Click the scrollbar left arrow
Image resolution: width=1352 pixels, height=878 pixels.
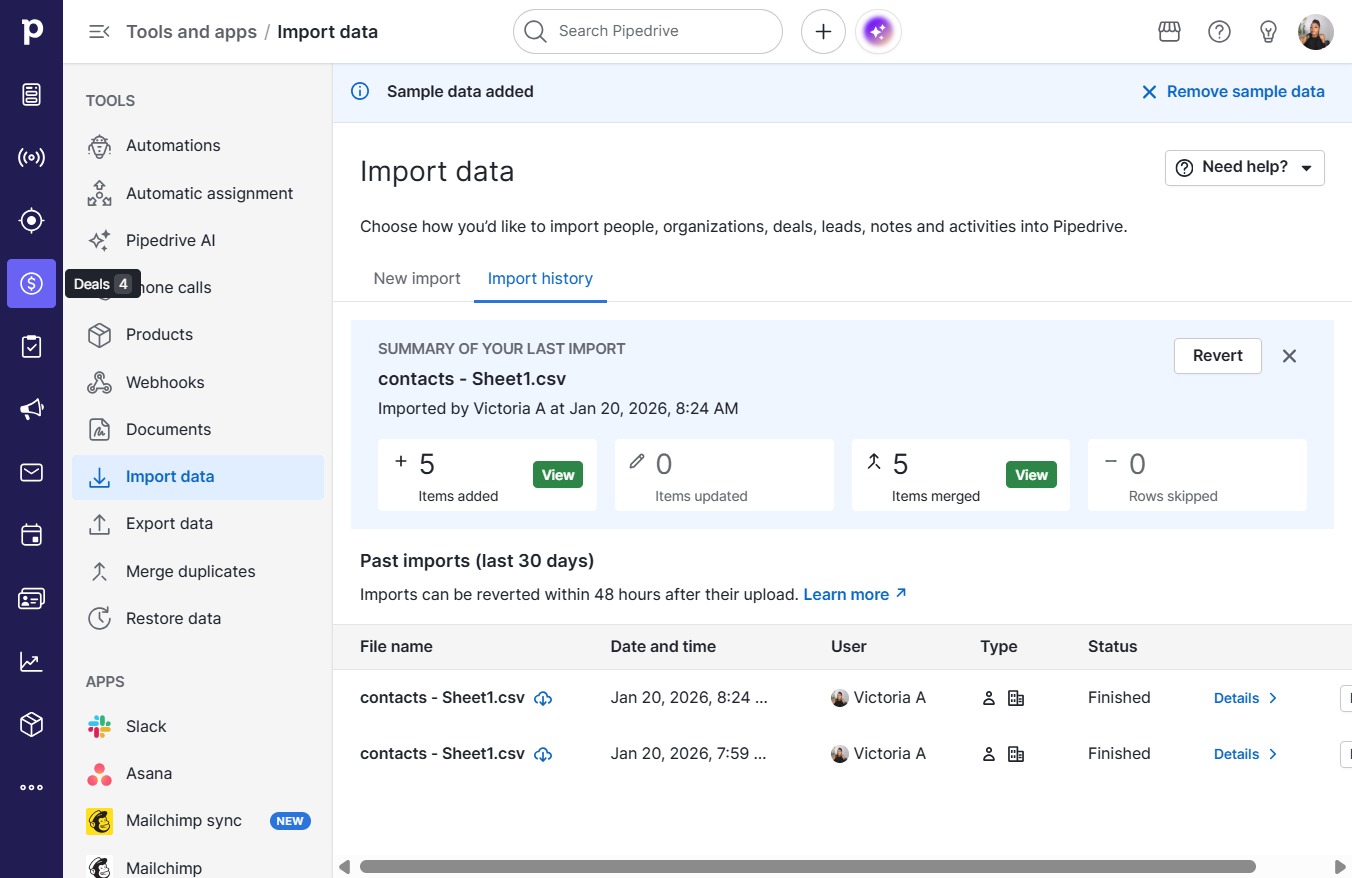(344, 867)
